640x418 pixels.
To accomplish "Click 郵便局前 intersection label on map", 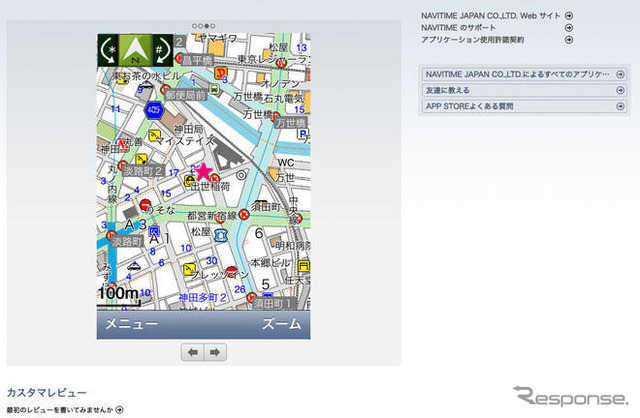I will pyautogui.click(x=186, y=96).
